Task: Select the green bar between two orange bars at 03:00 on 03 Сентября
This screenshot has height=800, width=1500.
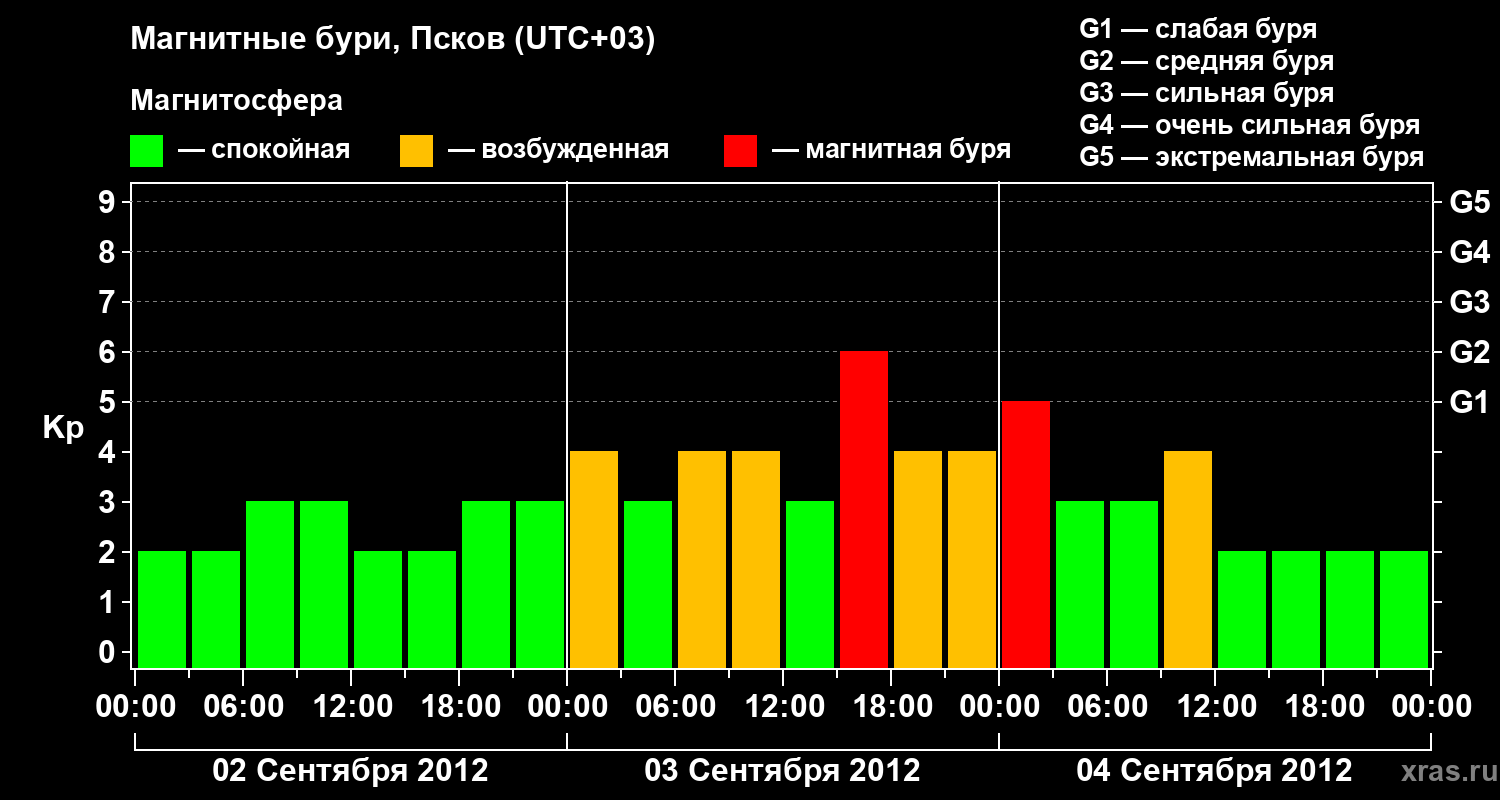Action: click(x=648, y=584)
